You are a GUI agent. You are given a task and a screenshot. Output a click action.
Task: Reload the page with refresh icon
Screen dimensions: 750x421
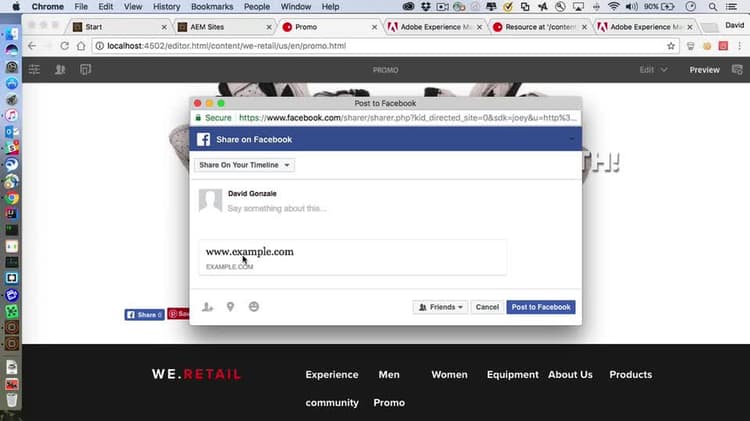pyautogui.click(x=65, y=46)
